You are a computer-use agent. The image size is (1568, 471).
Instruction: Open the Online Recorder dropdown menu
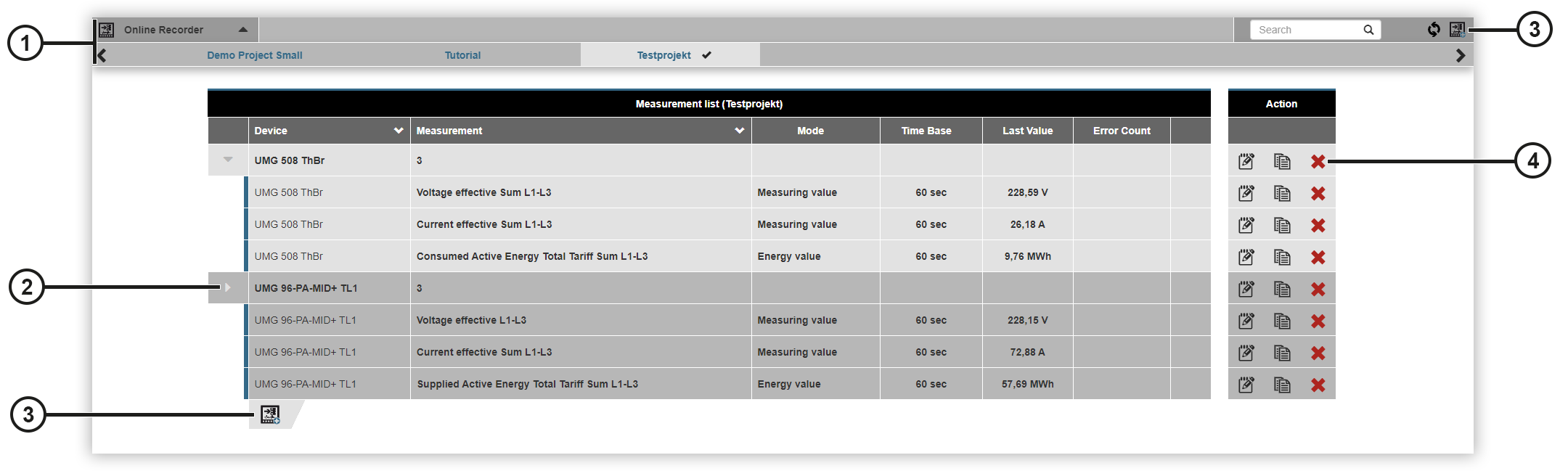point(243,30)
